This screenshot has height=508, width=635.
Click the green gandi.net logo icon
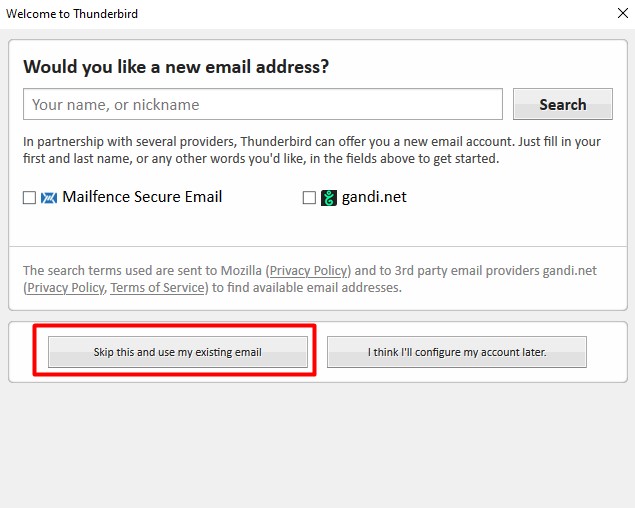click(x=329, y=198)
